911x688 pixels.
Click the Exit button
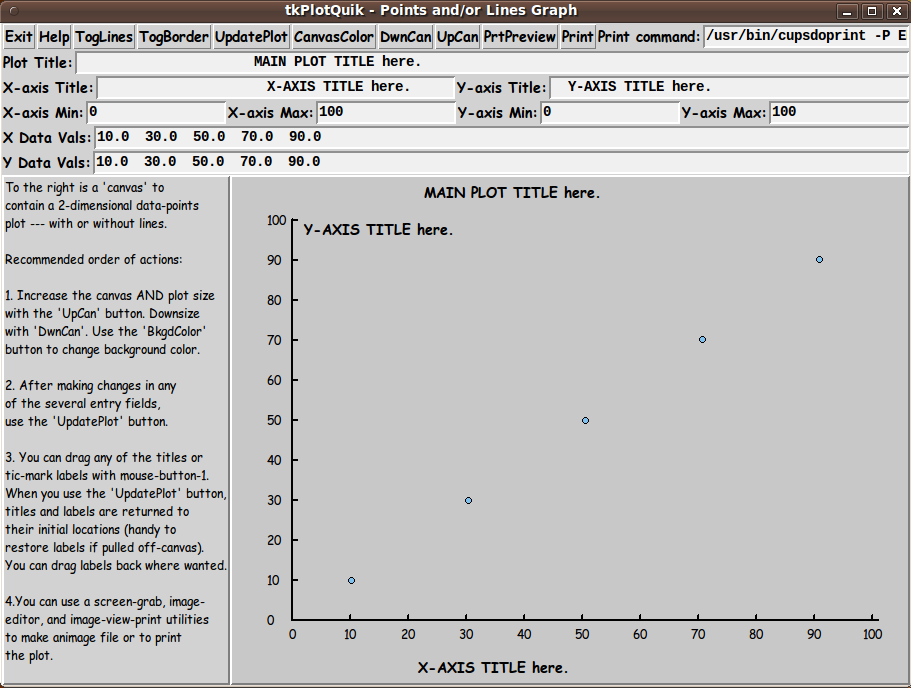click(19, 37)
